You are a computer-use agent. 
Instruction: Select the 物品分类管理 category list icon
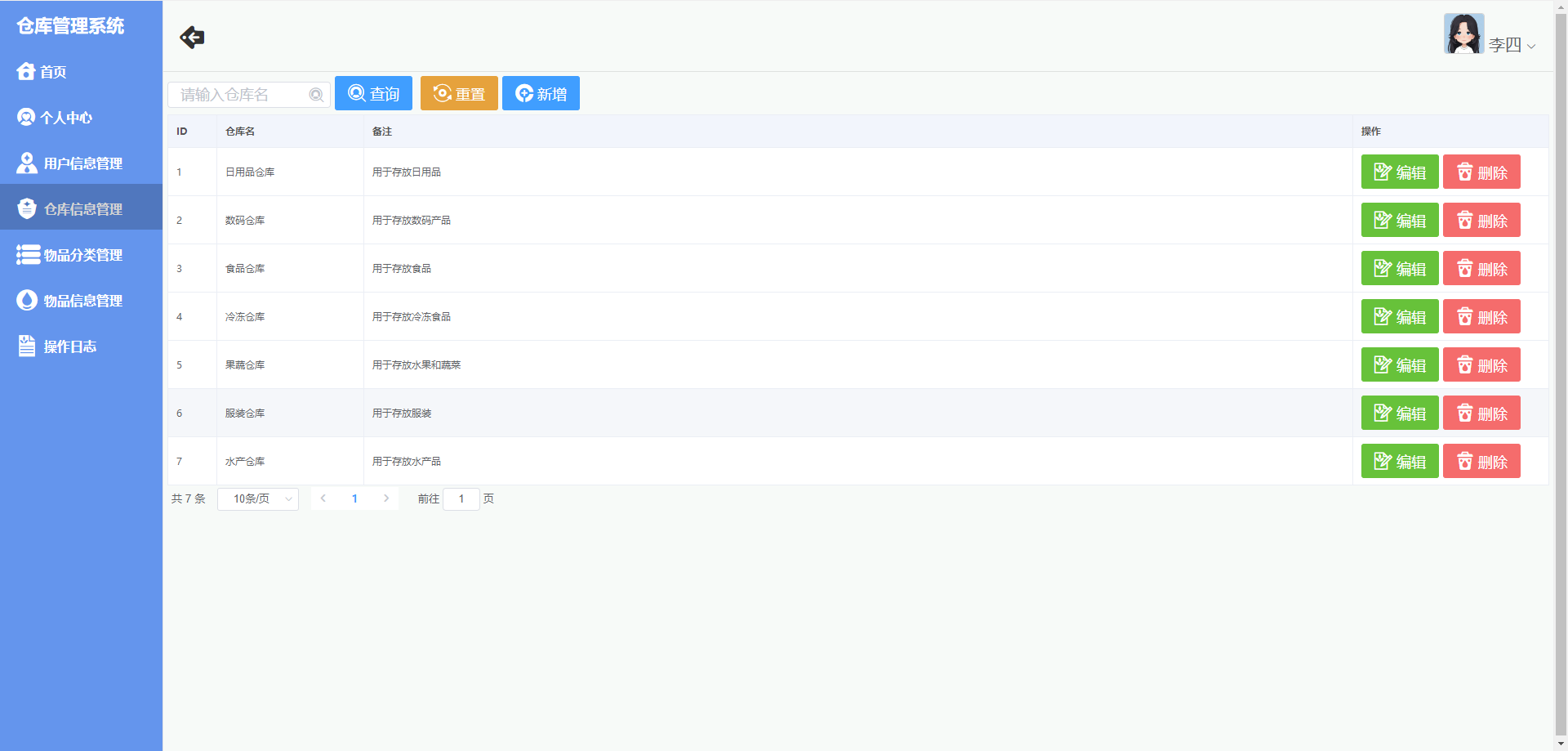[x=25, y=254]
